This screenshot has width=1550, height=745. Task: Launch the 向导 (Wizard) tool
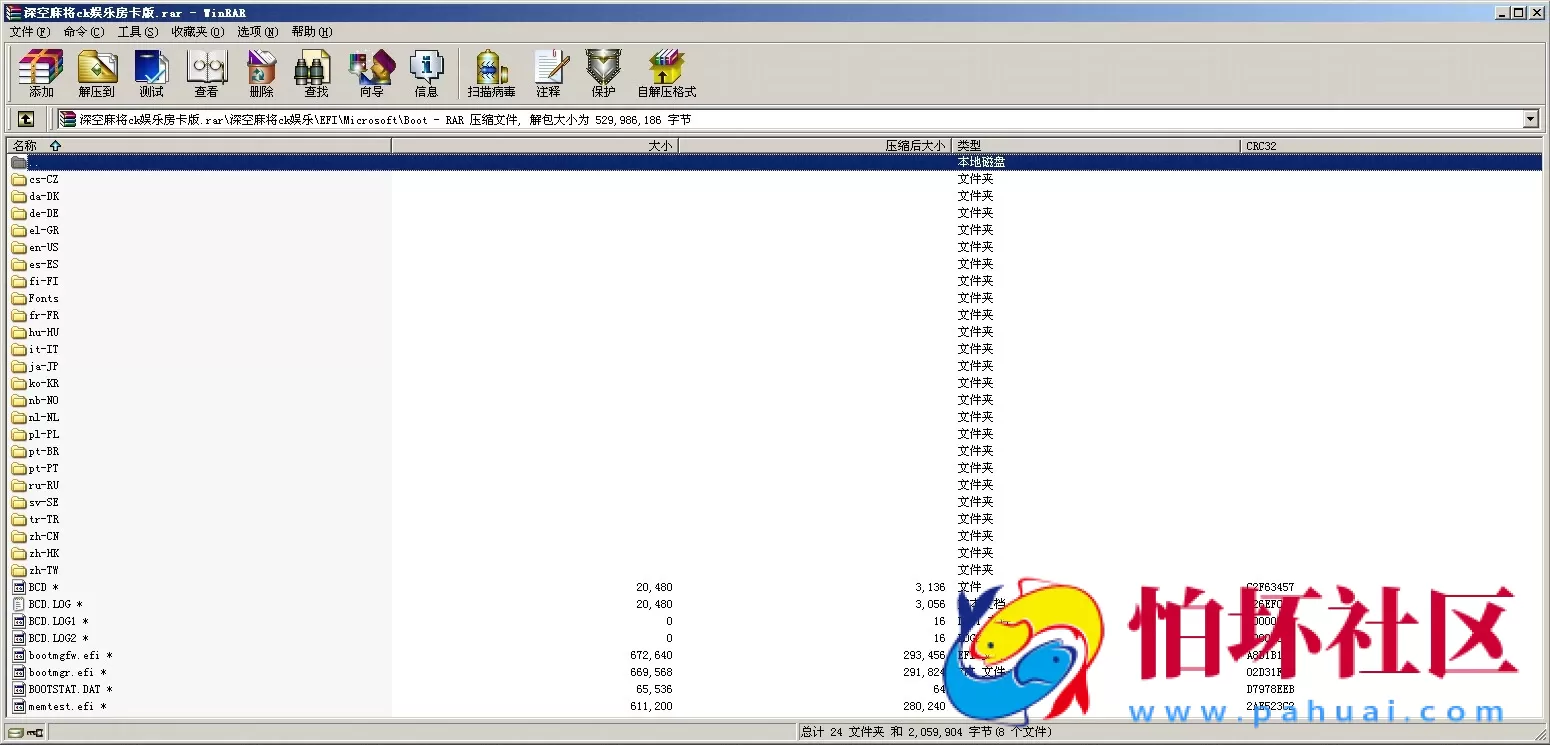tap(371, 73)
